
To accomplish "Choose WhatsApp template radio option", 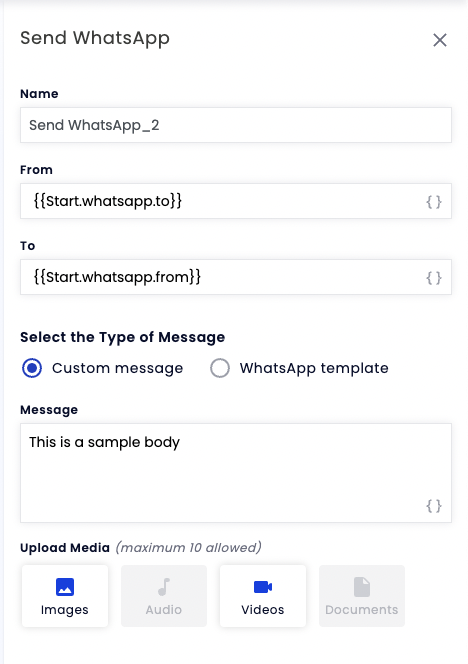I will point(220,368).
